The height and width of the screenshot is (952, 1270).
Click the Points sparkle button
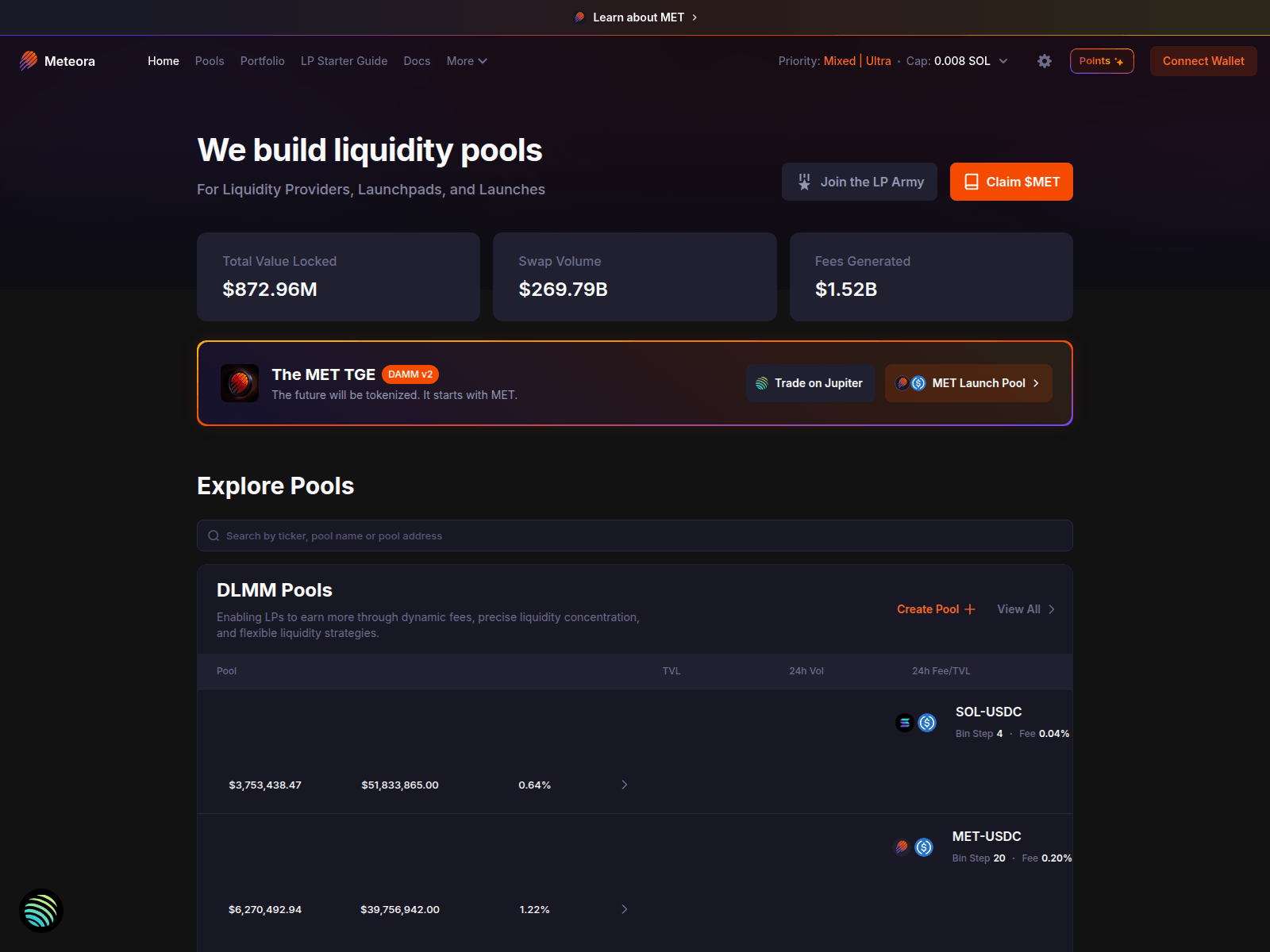tap(1102, 61)
